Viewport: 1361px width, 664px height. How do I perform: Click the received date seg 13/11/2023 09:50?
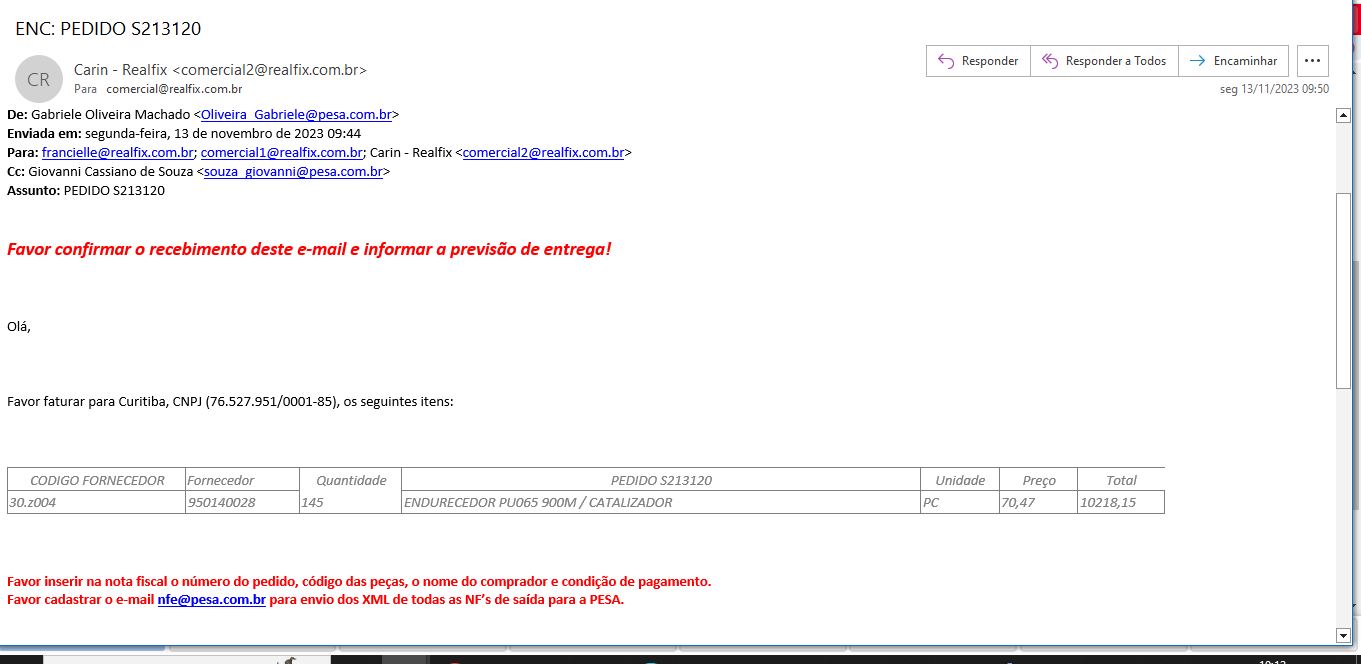coord(1274,89)
